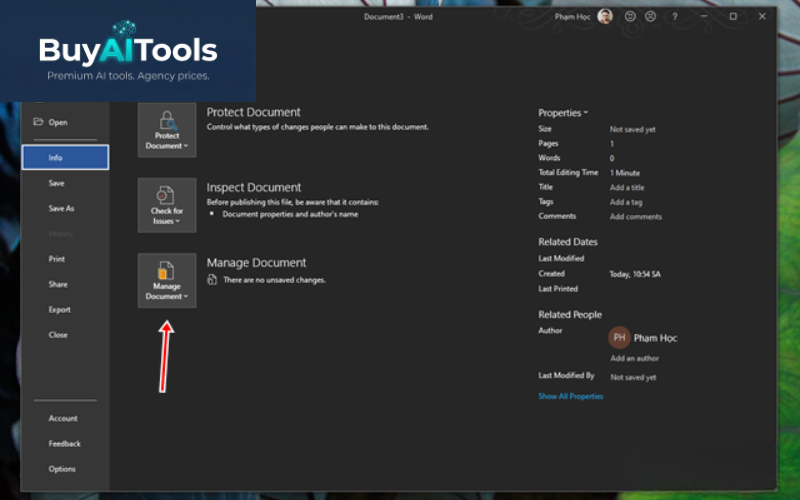Select Save As in the sidebar
Image resolution: width=800 pixels, height=500 pixels.
(x=61, y=208)
